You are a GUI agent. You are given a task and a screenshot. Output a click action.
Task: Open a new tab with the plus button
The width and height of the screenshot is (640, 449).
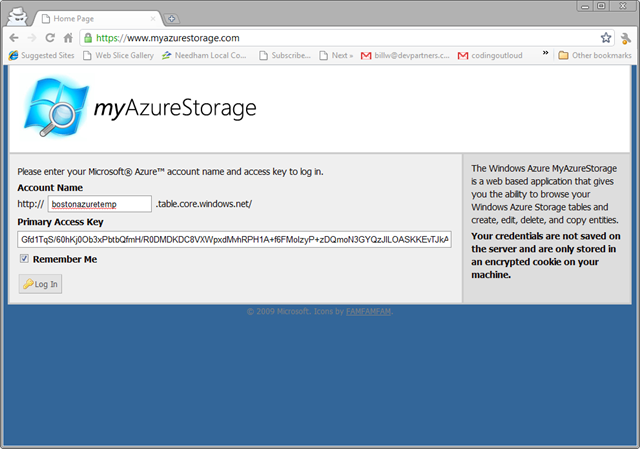tap(172, 19)
